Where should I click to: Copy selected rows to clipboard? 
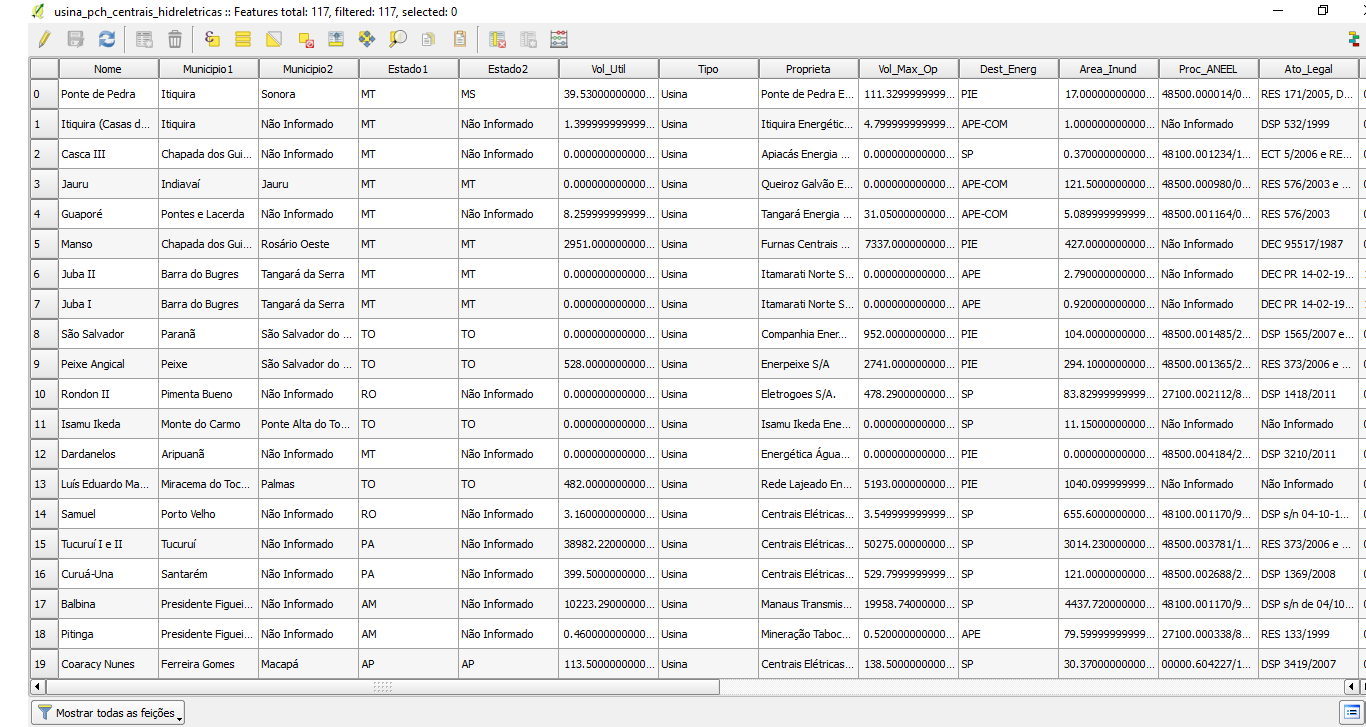click(429, 39)
